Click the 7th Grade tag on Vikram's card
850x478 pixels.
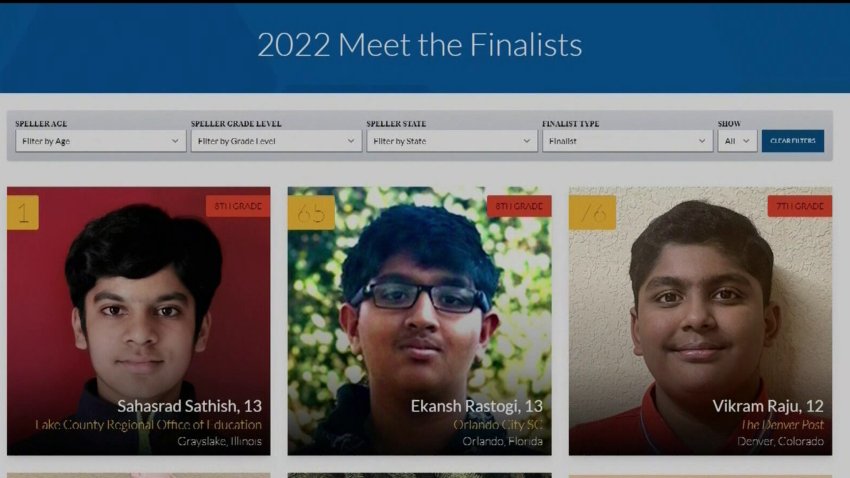800,206
